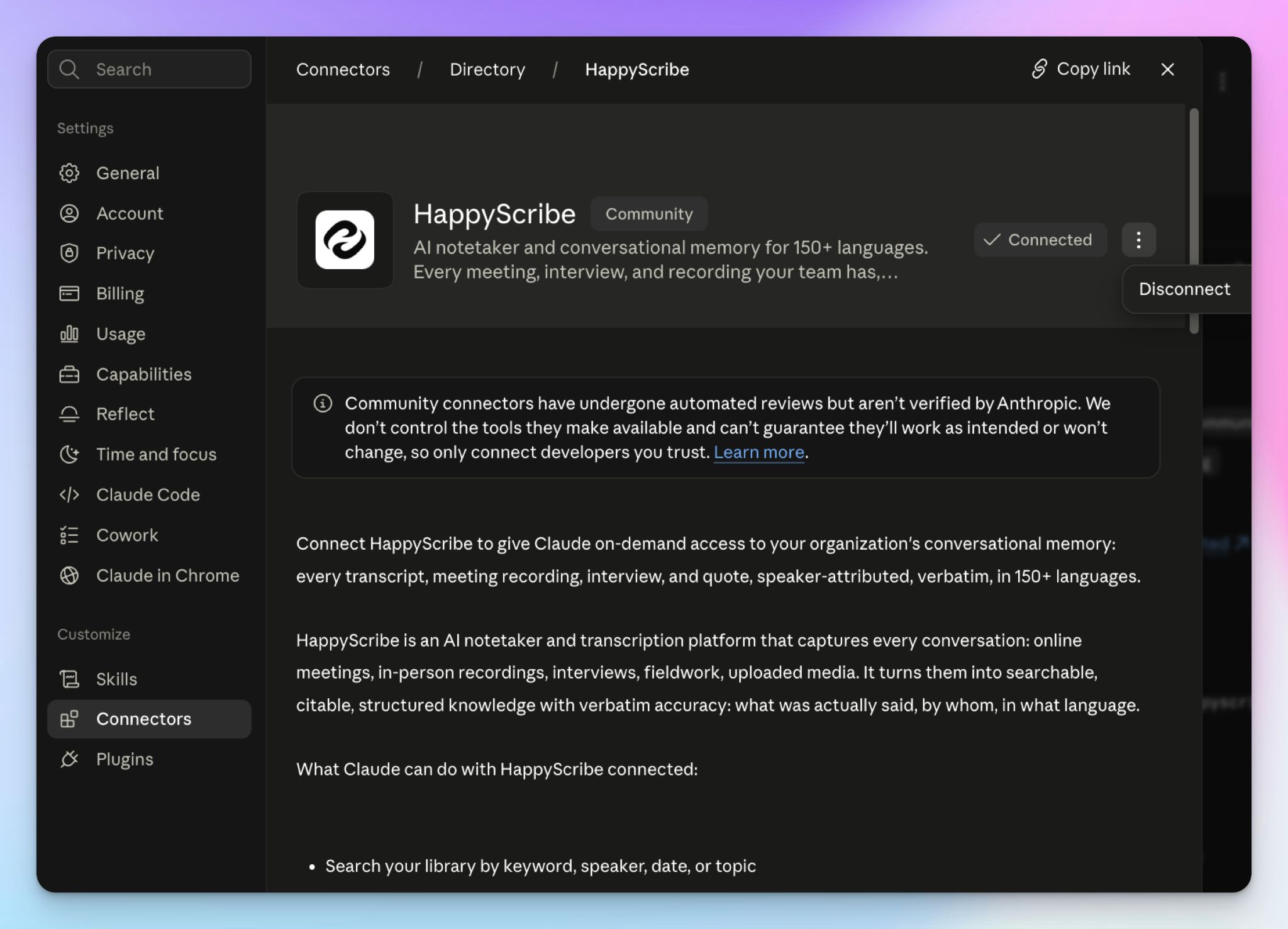Click the Privacy shield icon
The width and height of the screenshot is (1288, 929).
tap(69, 253)
